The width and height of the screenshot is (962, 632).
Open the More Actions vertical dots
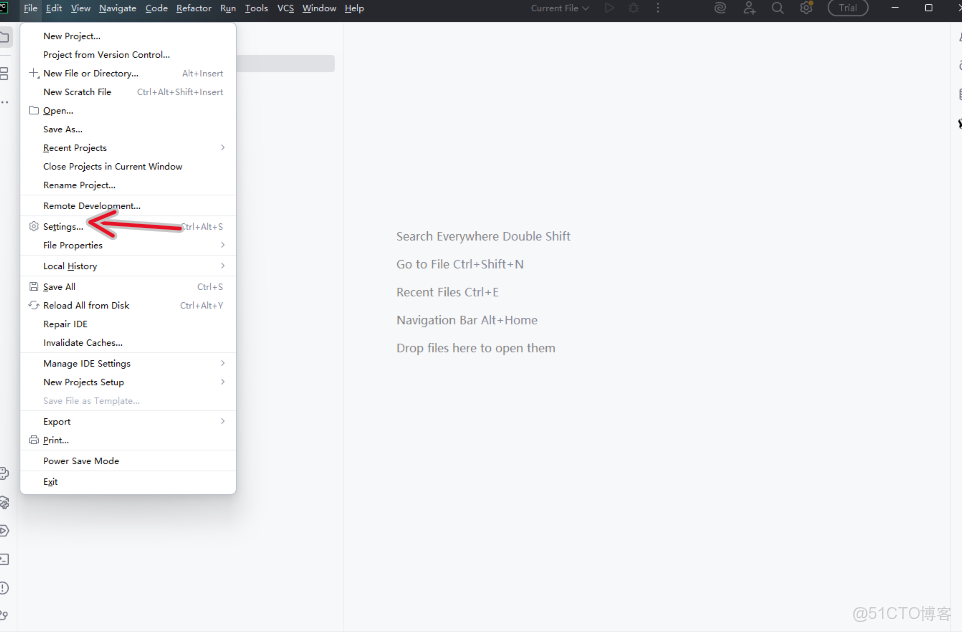[x=658, y=8]
